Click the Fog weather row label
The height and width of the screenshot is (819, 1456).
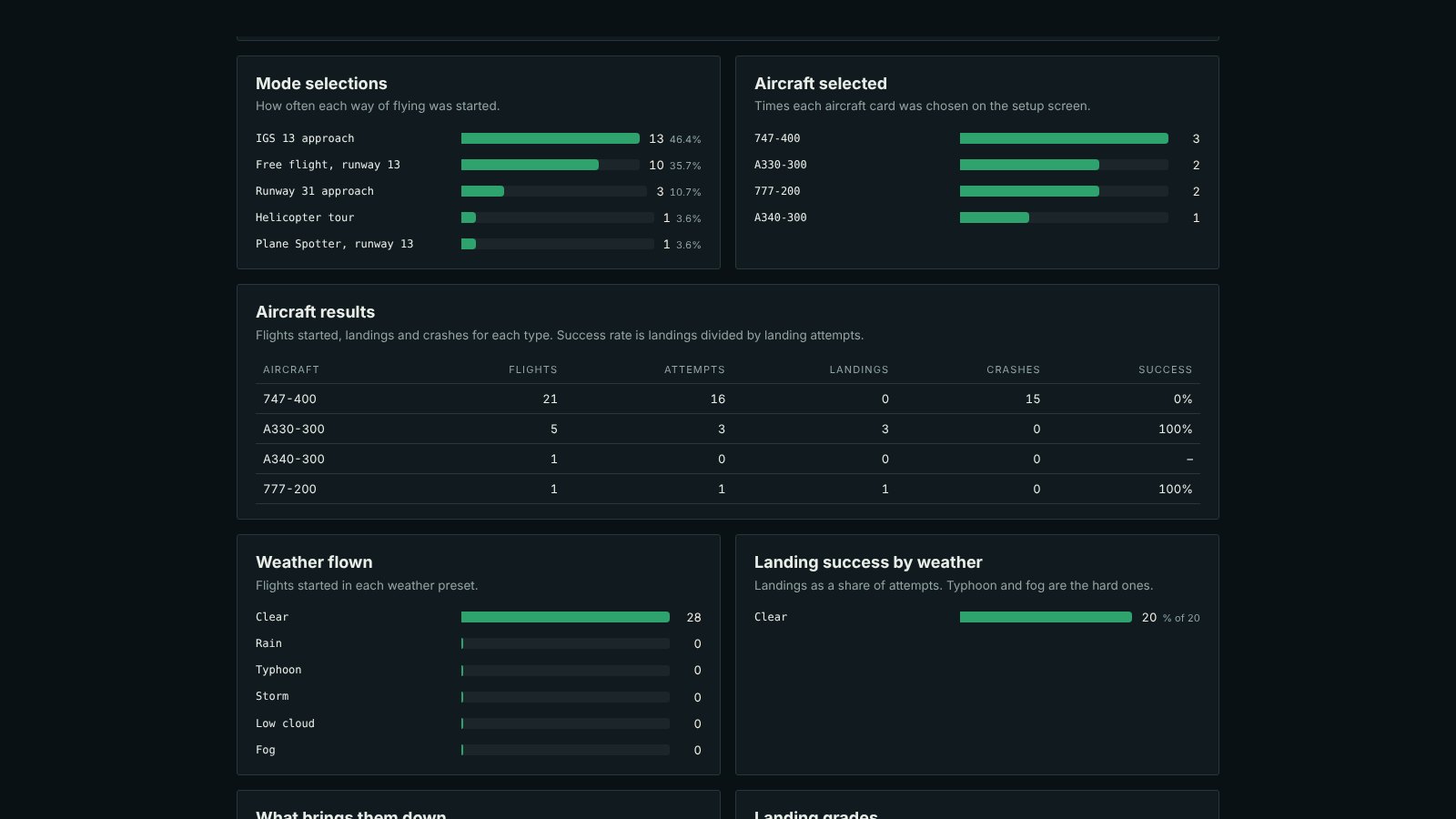pos(266,750)
